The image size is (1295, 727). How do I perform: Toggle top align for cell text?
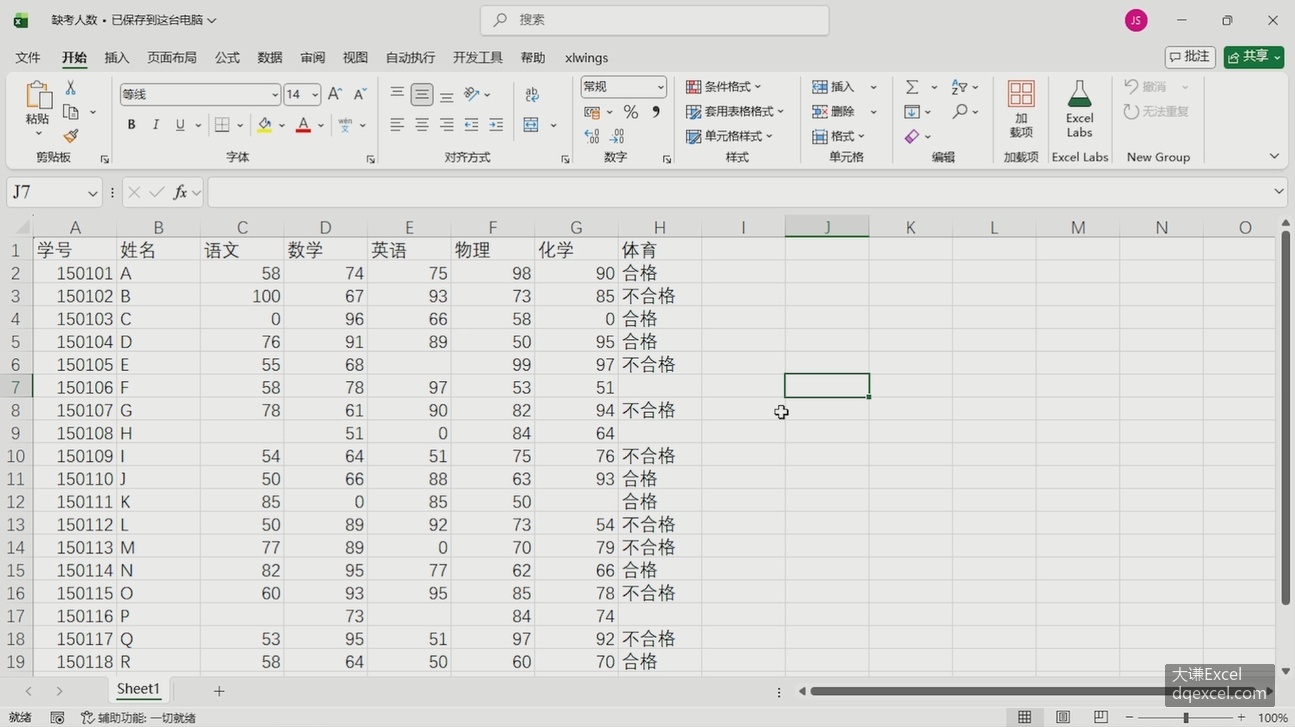397,94
